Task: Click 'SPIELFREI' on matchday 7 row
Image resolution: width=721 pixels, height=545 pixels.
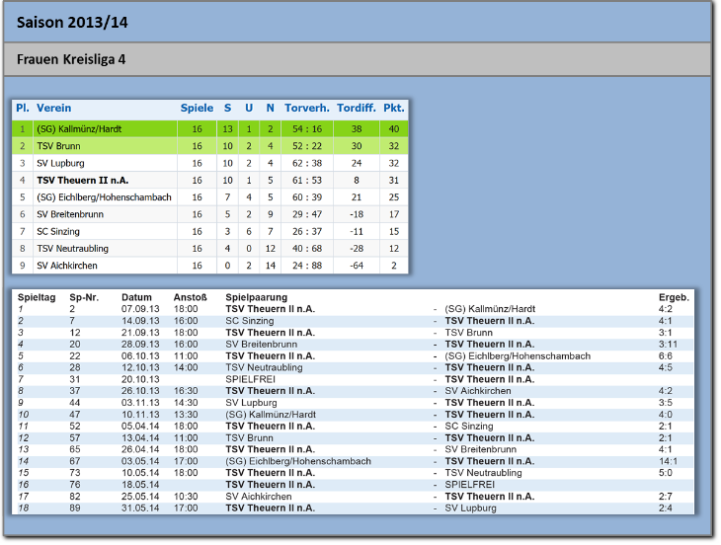Action: 251,379
